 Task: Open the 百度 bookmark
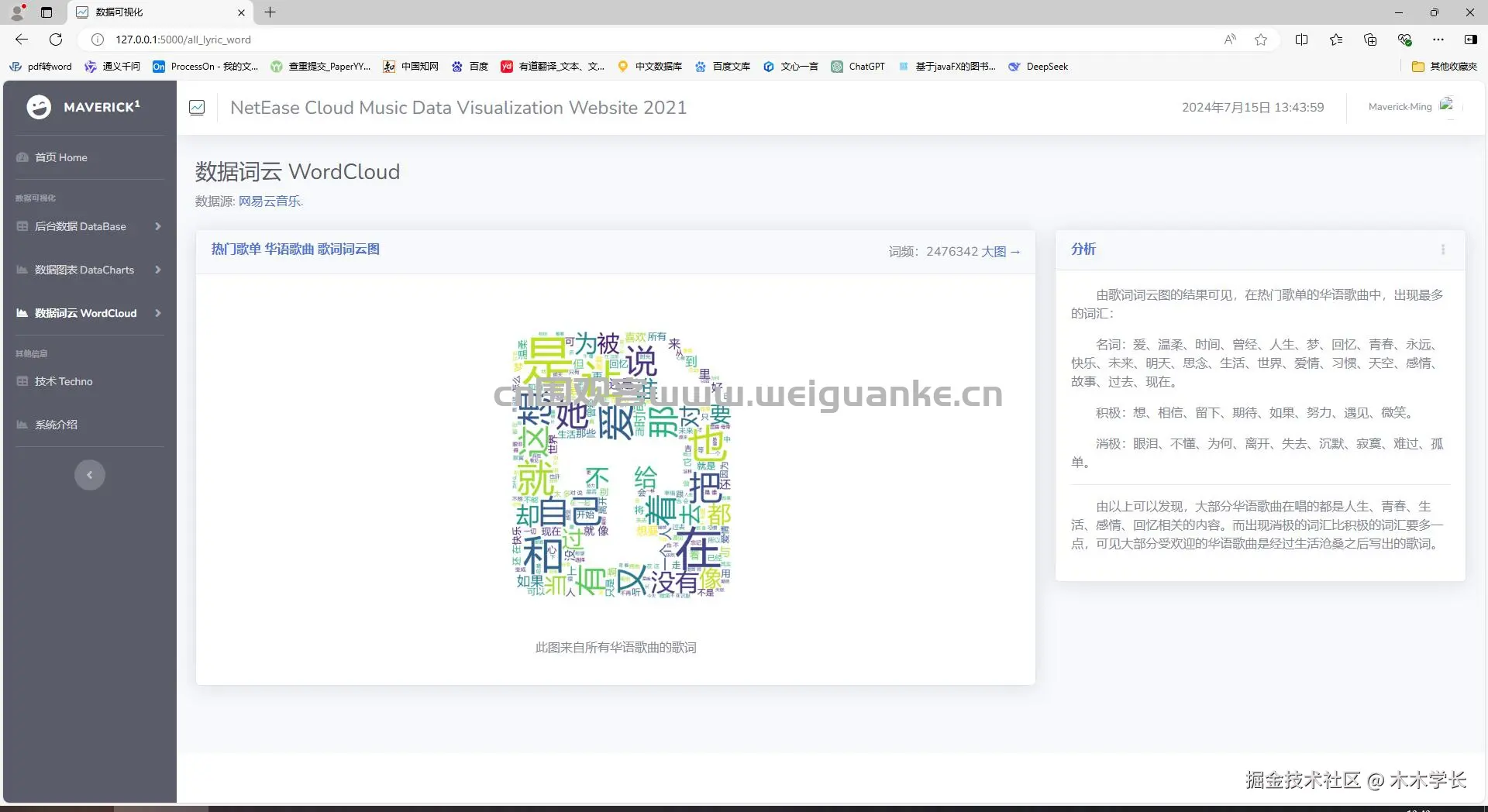(x=470, y=67)
